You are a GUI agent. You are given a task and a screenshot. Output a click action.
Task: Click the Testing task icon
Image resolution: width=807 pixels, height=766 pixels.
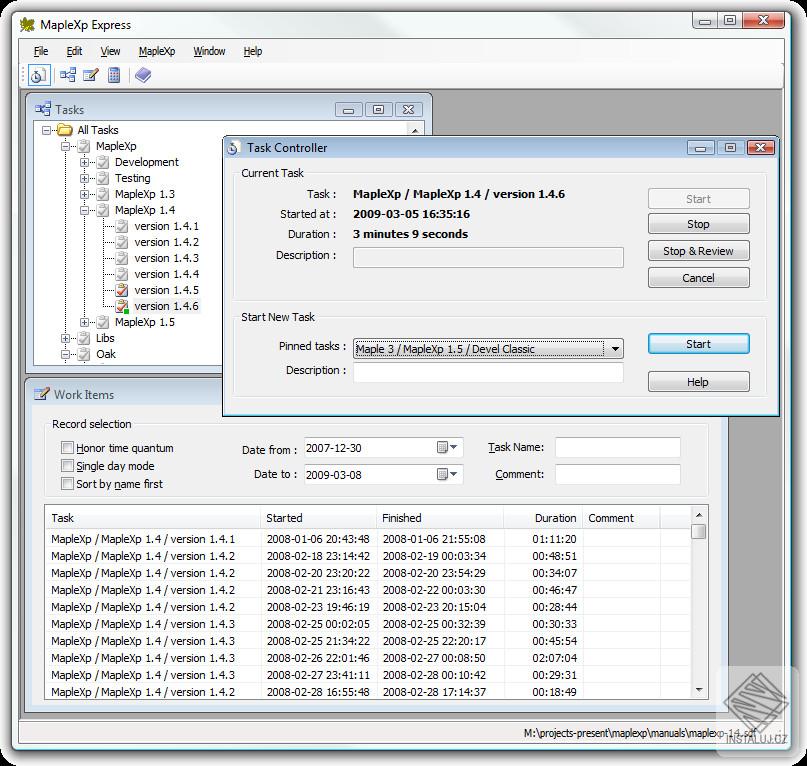pos(102,178)
